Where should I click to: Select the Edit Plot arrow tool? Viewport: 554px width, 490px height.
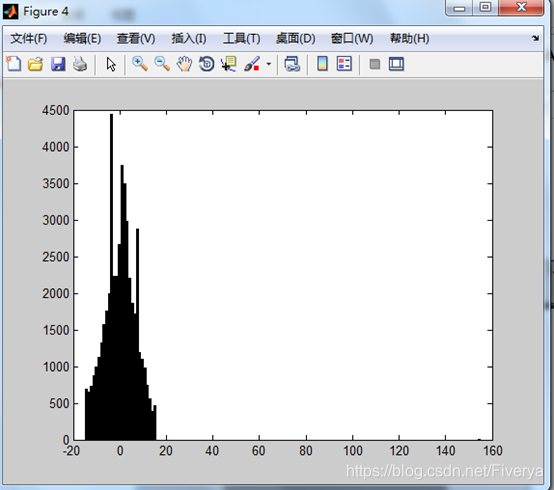(111, 65)
